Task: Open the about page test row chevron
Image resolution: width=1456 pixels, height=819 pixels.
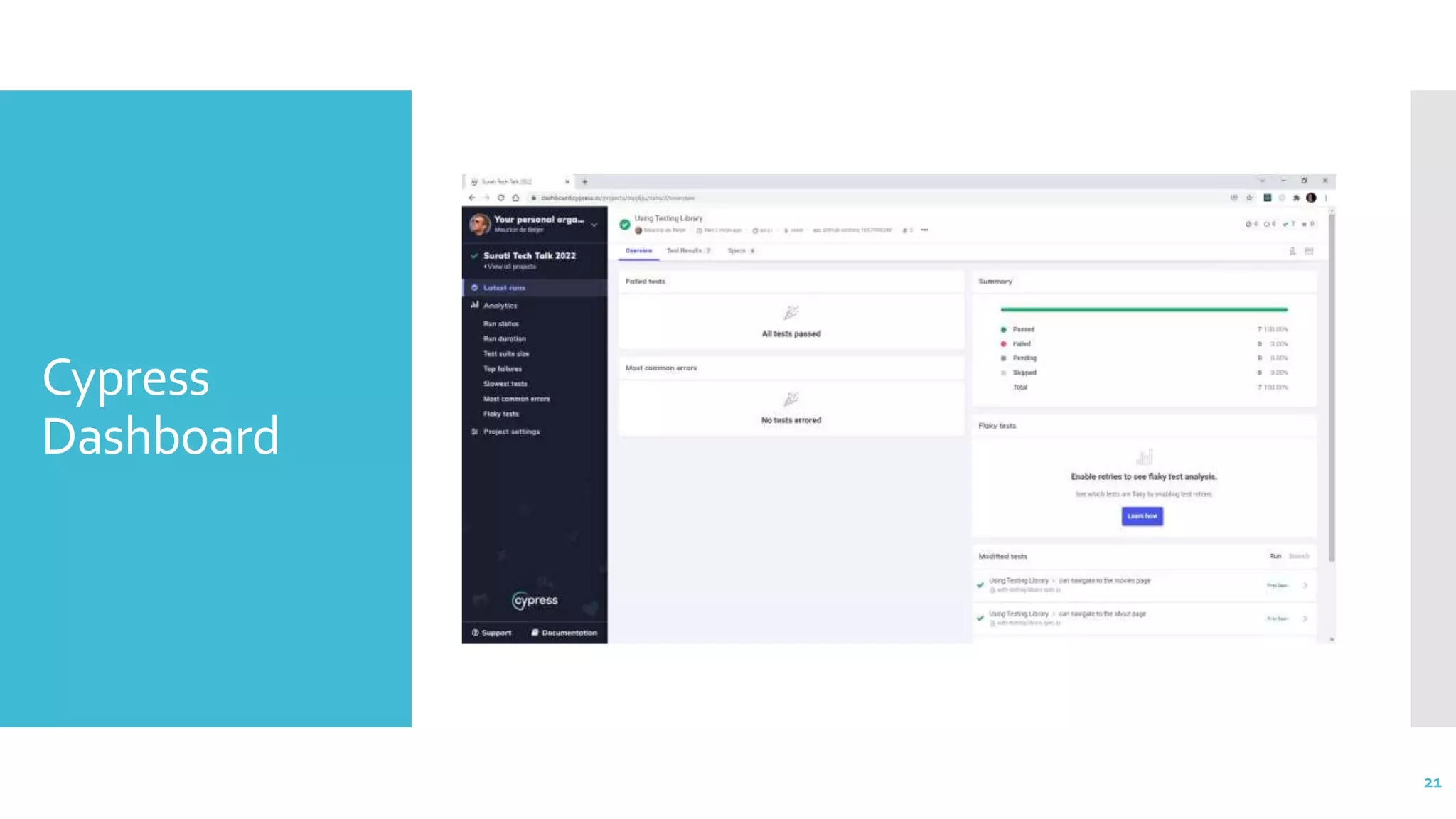Action: (1305, 619)
